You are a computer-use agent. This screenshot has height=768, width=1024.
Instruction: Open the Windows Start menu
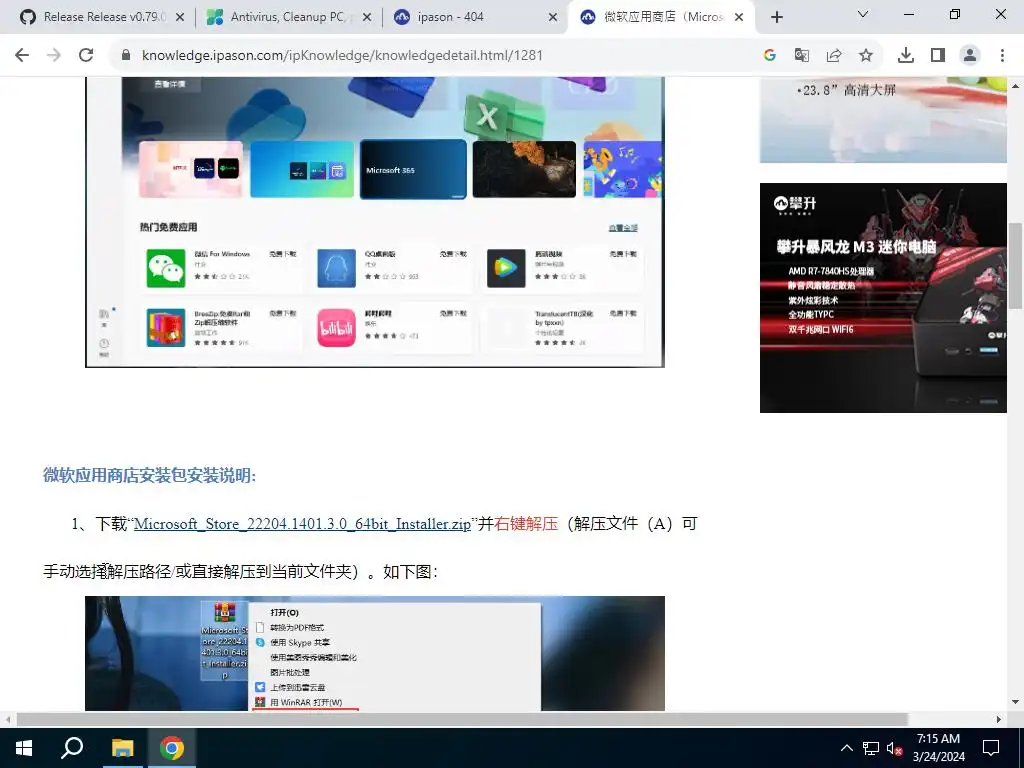coord(24,748)
